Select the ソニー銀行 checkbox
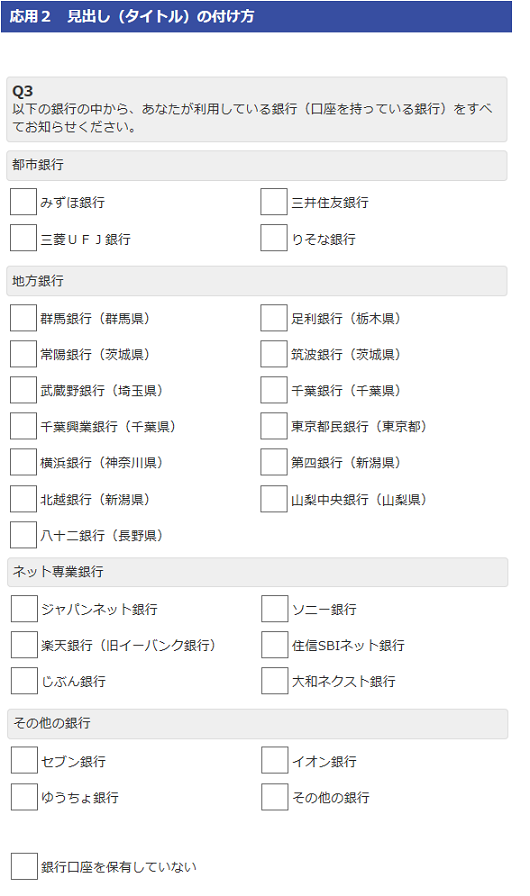 [x=275, y=609]
